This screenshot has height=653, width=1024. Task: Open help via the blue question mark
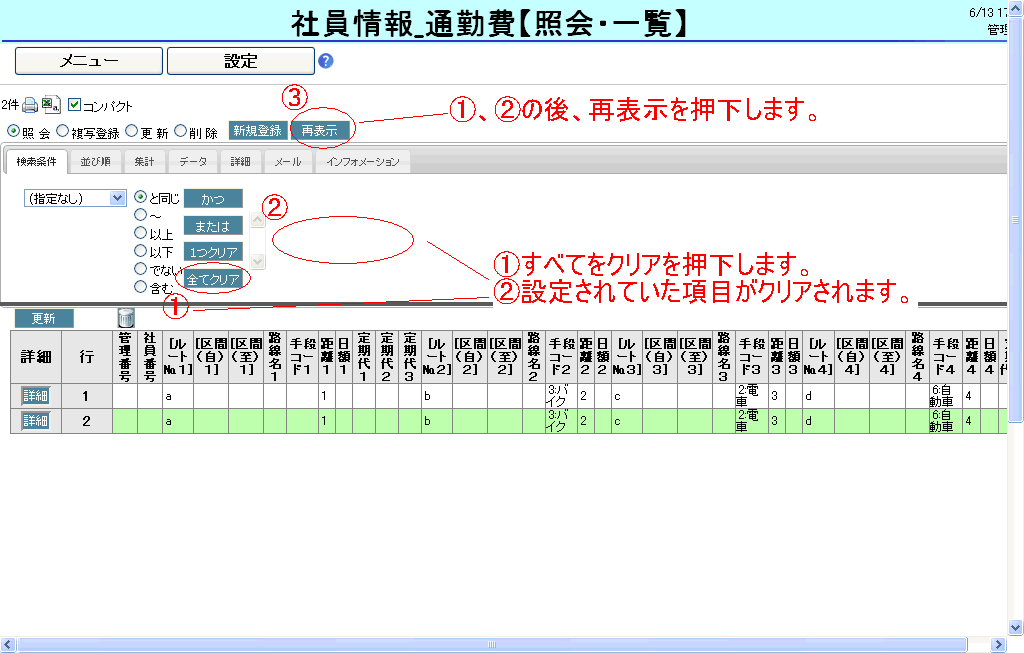click(x=325, y=61)
